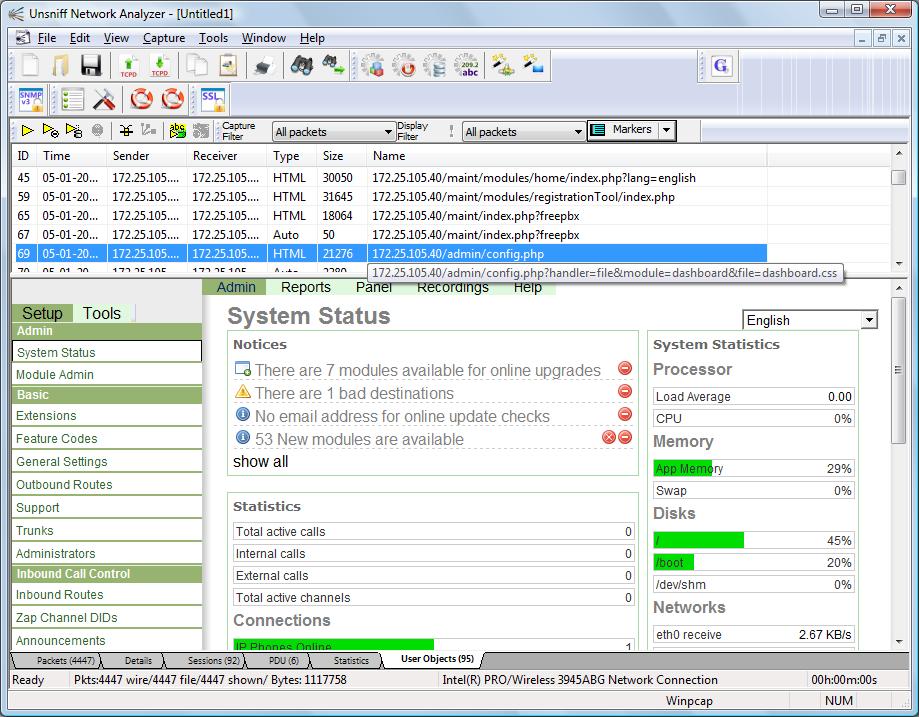Click the IP Phones Online bar
This screenshot has height=717, width=919.
434,645
